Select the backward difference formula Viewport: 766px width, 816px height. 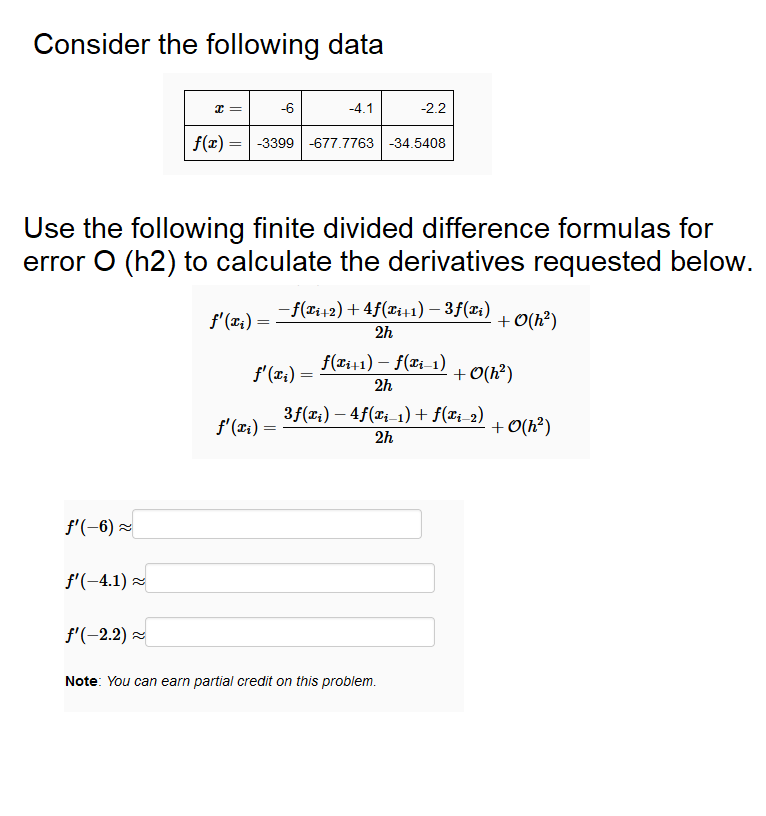[385, 425]
